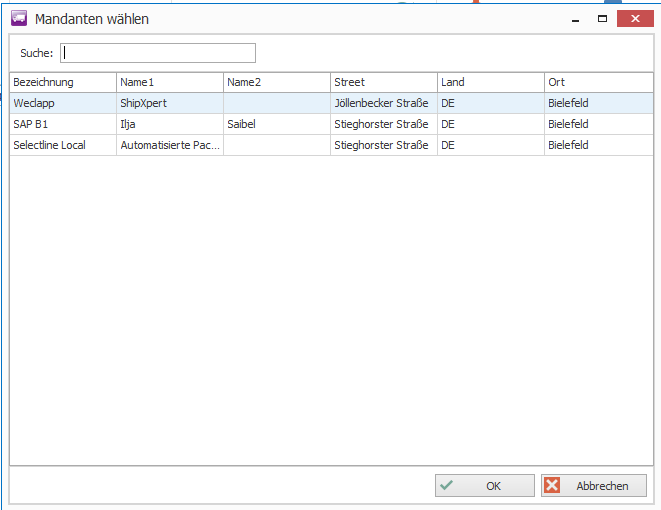The width and height of the screenshot is (661, 510).
Task: Click Stieghorster Straße in Selectline Local row
Action: pos(384,145)
